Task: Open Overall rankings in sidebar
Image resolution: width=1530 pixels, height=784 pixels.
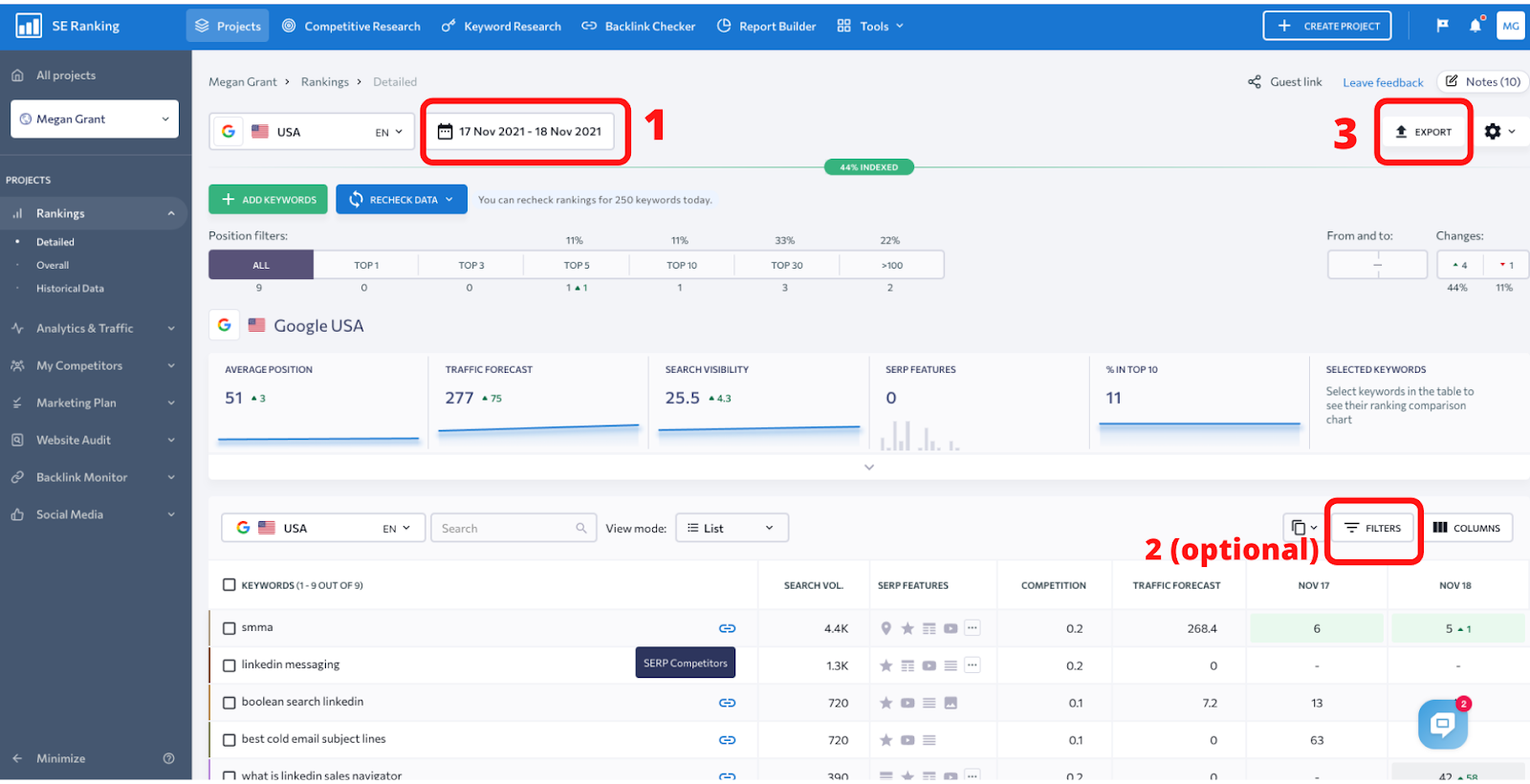Action: point(53,265)
